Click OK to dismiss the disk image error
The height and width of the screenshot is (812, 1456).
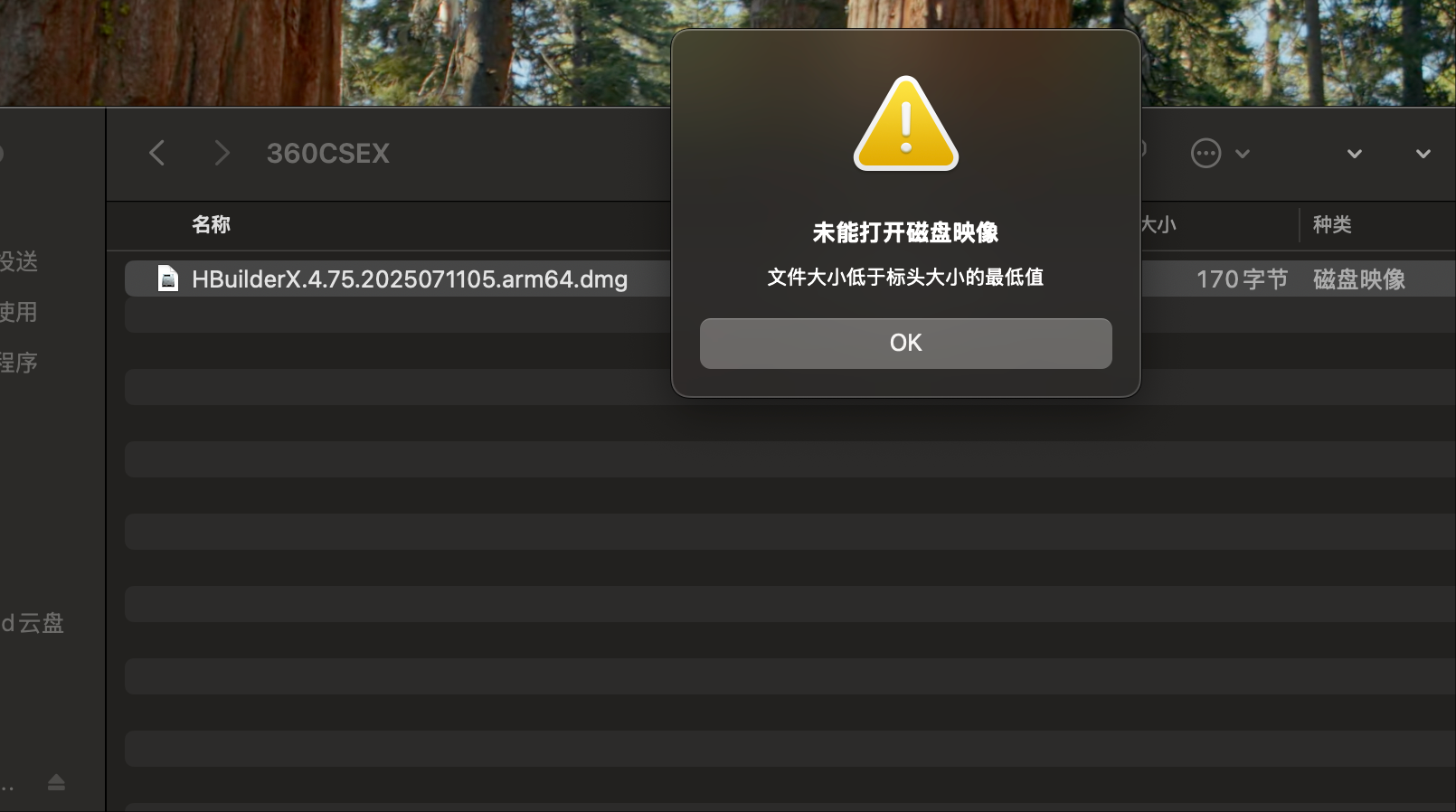click(905, 343)
